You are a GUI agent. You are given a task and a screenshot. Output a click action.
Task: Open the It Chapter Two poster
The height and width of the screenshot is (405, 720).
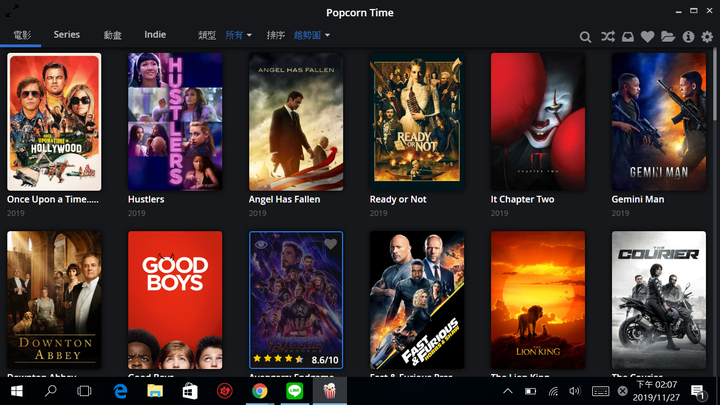point(538,122)
